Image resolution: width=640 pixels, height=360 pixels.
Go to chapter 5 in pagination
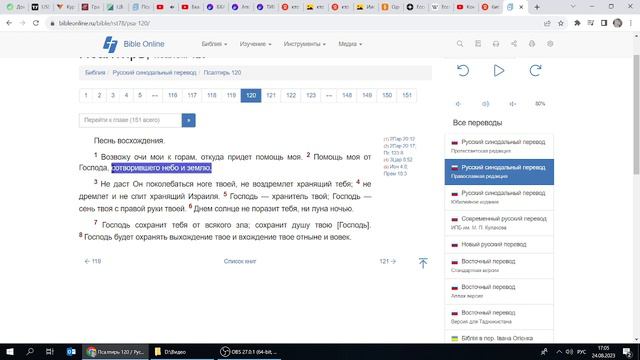pos(140,95)
